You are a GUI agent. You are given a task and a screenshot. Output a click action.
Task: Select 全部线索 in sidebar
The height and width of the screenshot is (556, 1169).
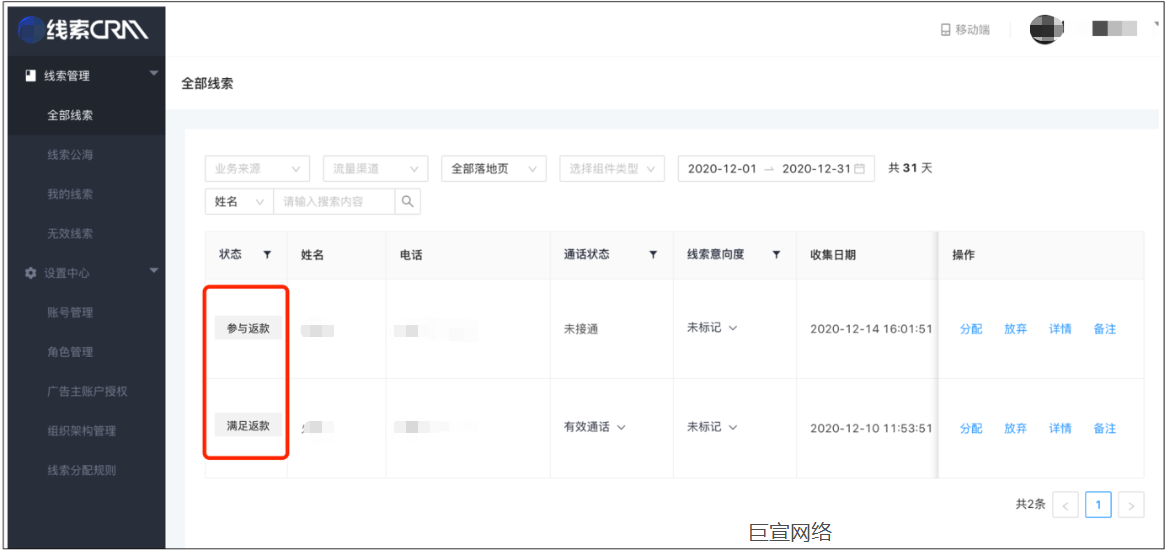70,116
